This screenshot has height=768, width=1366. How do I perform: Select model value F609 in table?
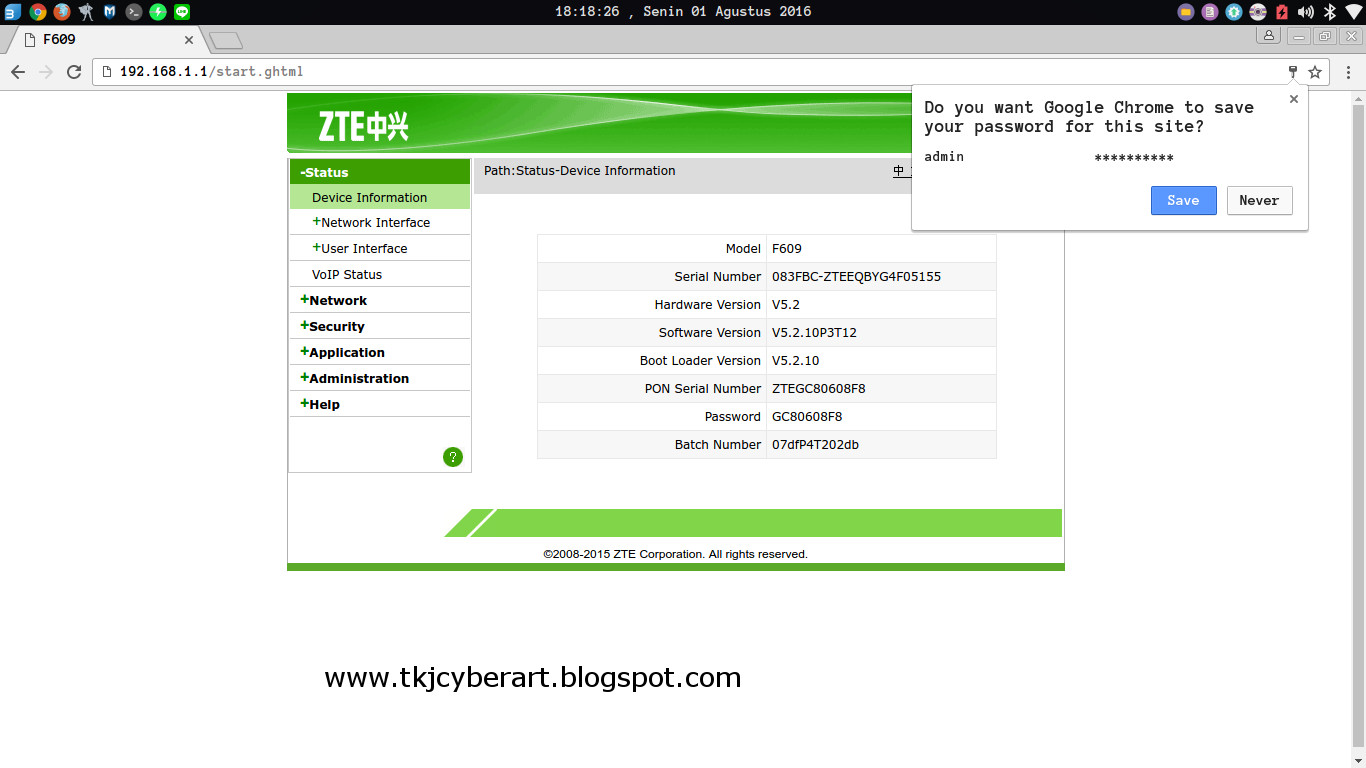pos(787,249)
